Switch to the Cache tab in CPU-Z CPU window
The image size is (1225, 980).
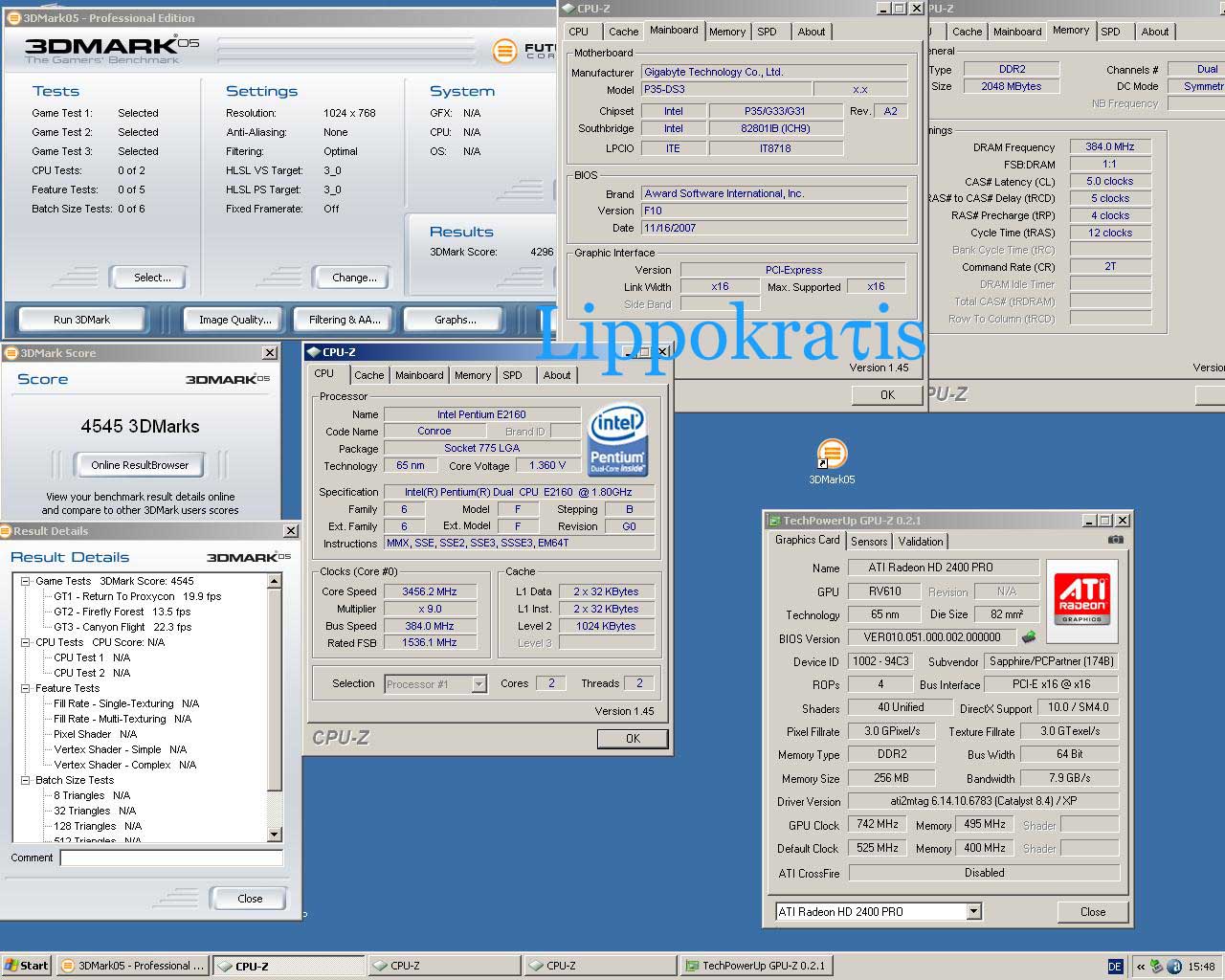click(368, 375)
